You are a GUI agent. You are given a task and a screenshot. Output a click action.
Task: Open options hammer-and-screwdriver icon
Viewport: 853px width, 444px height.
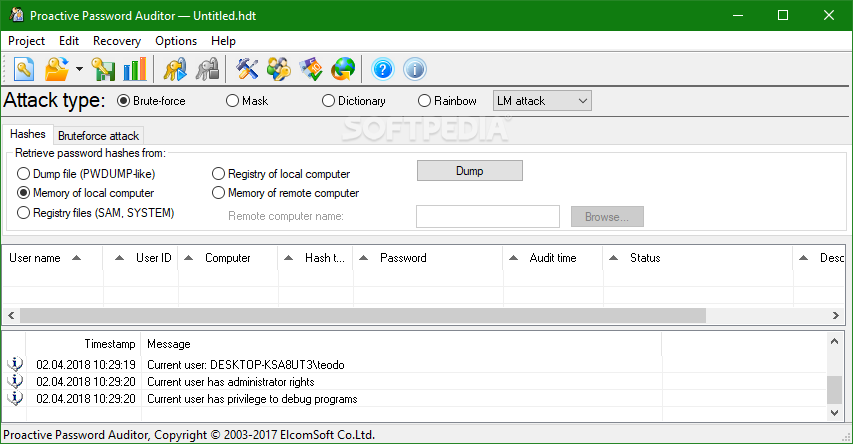pyautogui.click(x=247, y=70)
